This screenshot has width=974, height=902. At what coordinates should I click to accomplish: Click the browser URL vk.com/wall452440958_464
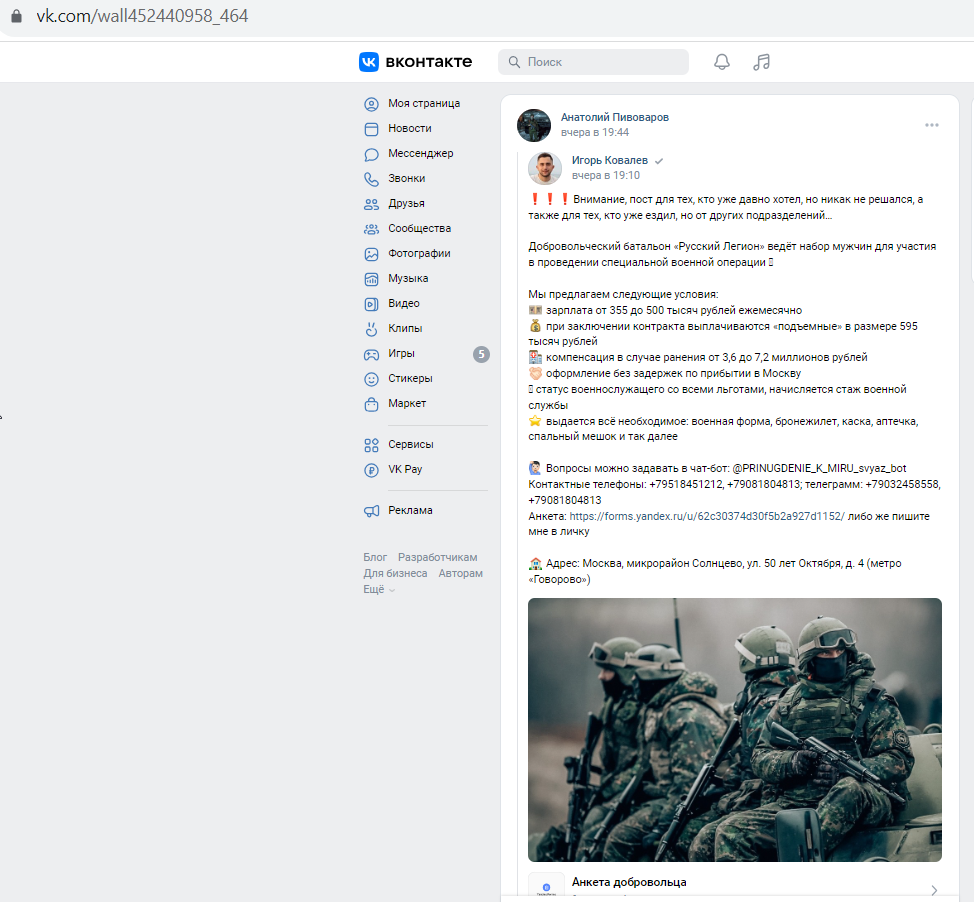pos(142,16)
